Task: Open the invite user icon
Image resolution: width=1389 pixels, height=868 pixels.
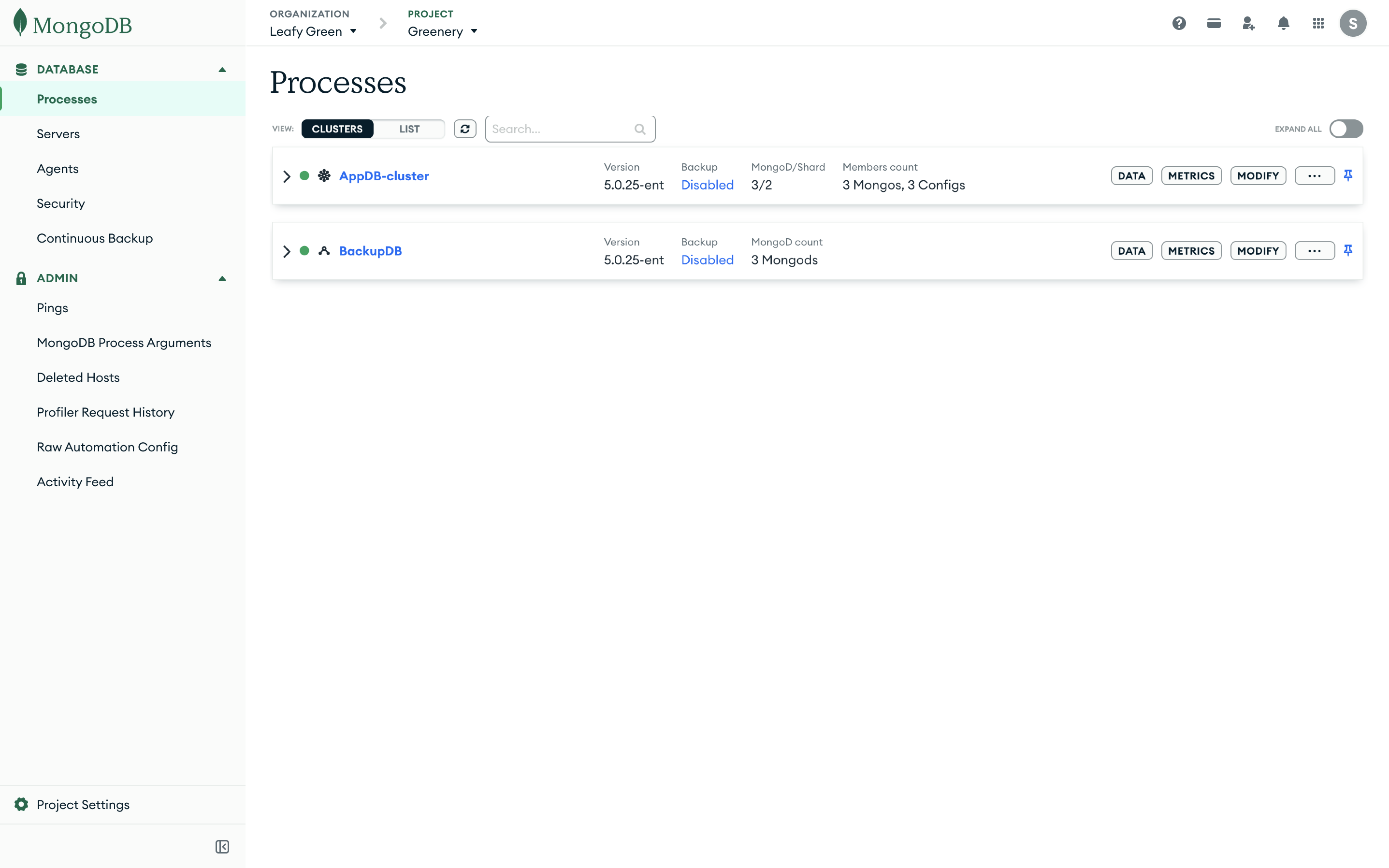Action: tap(1248, 23)
